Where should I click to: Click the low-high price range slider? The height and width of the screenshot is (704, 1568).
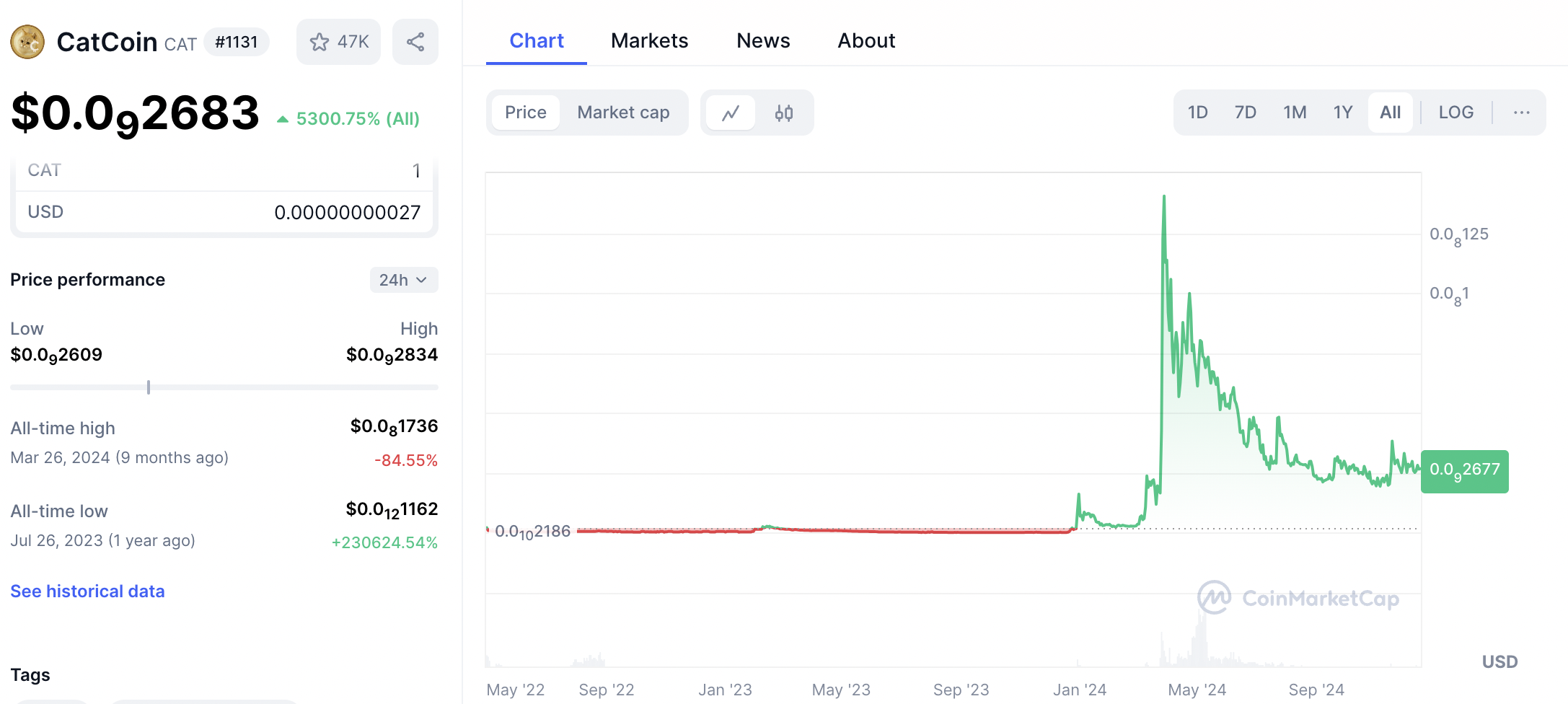point(224,387)
